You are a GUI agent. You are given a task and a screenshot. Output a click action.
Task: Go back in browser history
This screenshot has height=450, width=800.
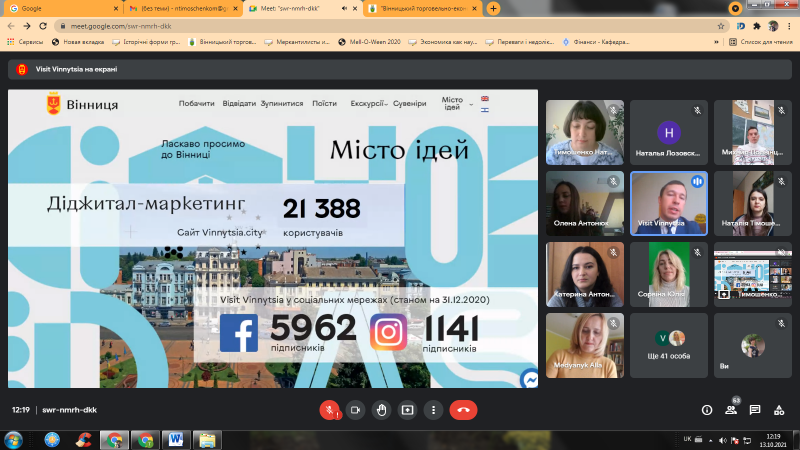(11, 26)
